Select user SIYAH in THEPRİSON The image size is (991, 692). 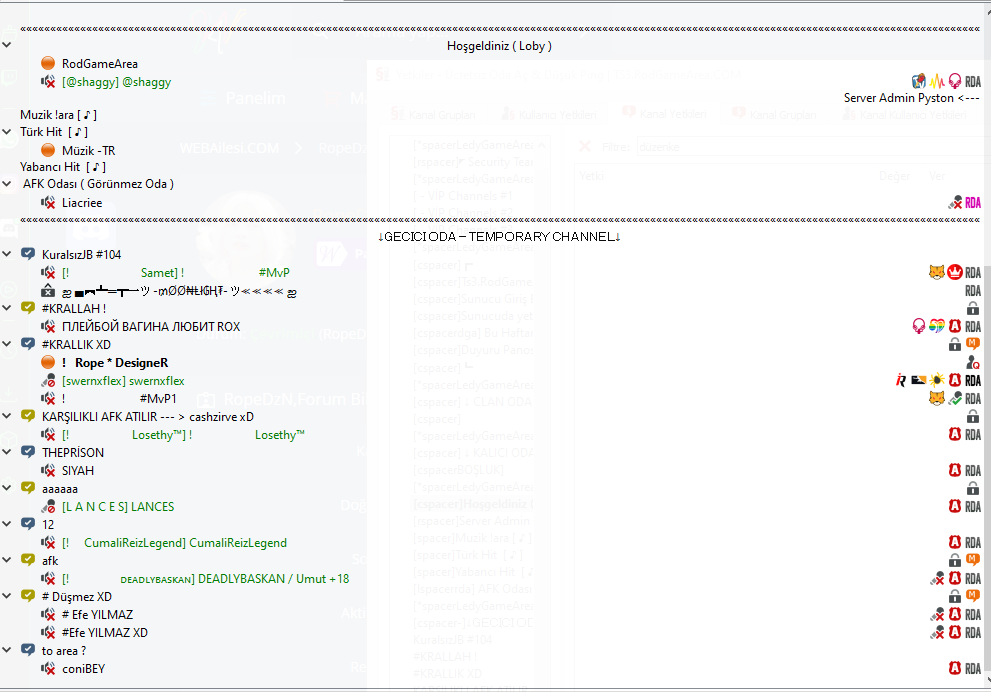coord(78,471)
